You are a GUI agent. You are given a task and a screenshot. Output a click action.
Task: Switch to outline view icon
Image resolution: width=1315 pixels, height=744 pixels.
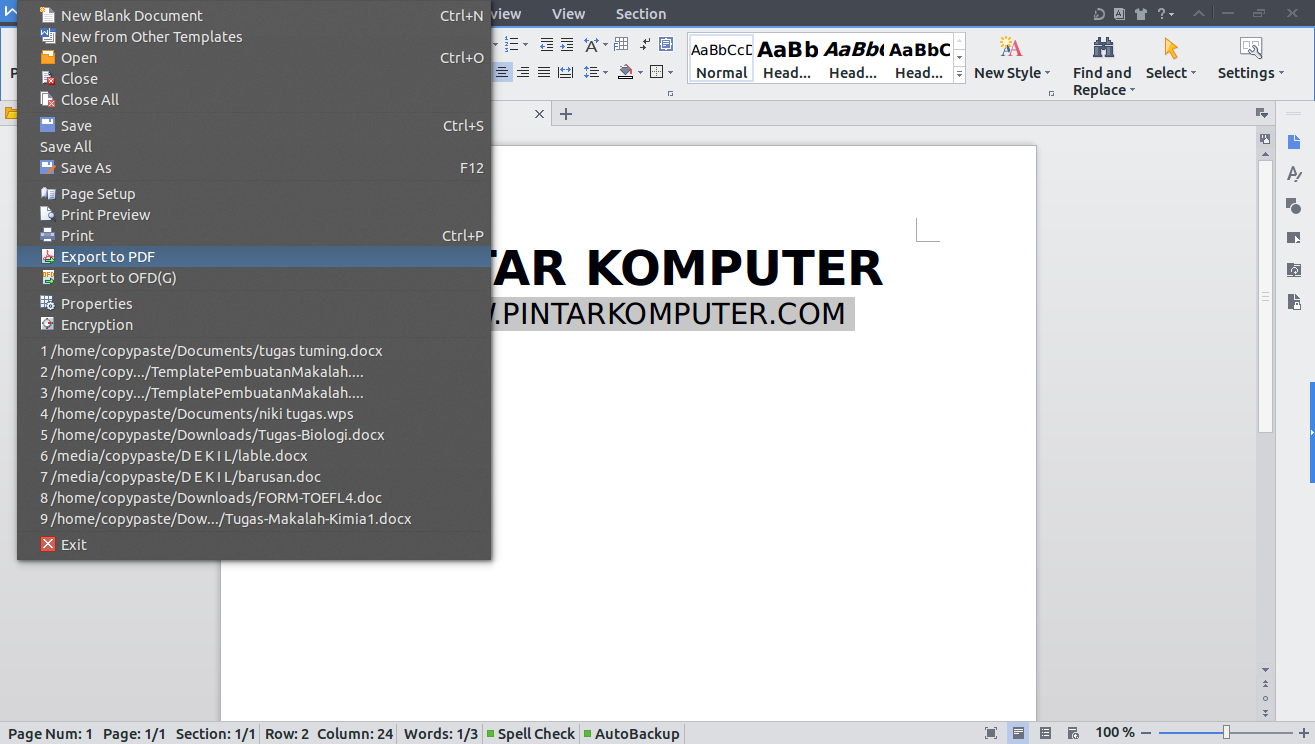click(x=1045, y=733)
